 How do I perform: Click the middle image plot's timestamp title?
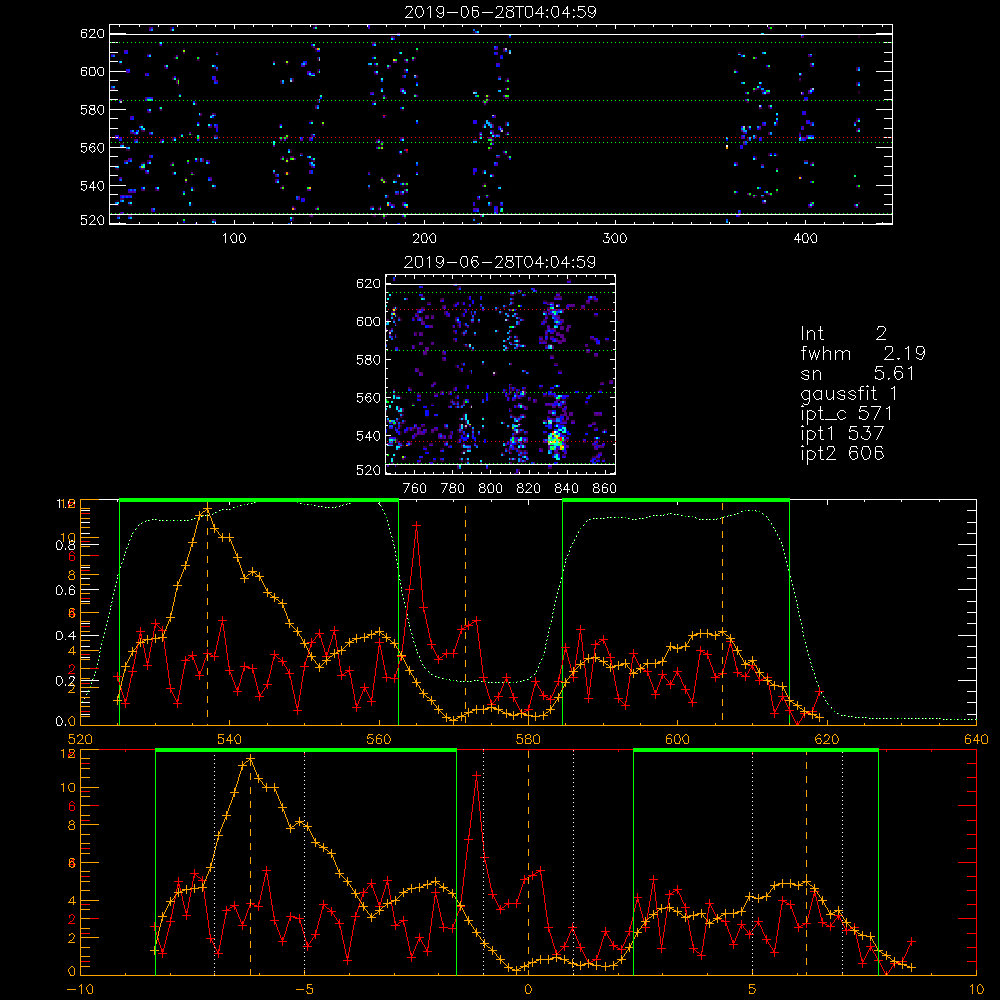(x=500, y=262)
